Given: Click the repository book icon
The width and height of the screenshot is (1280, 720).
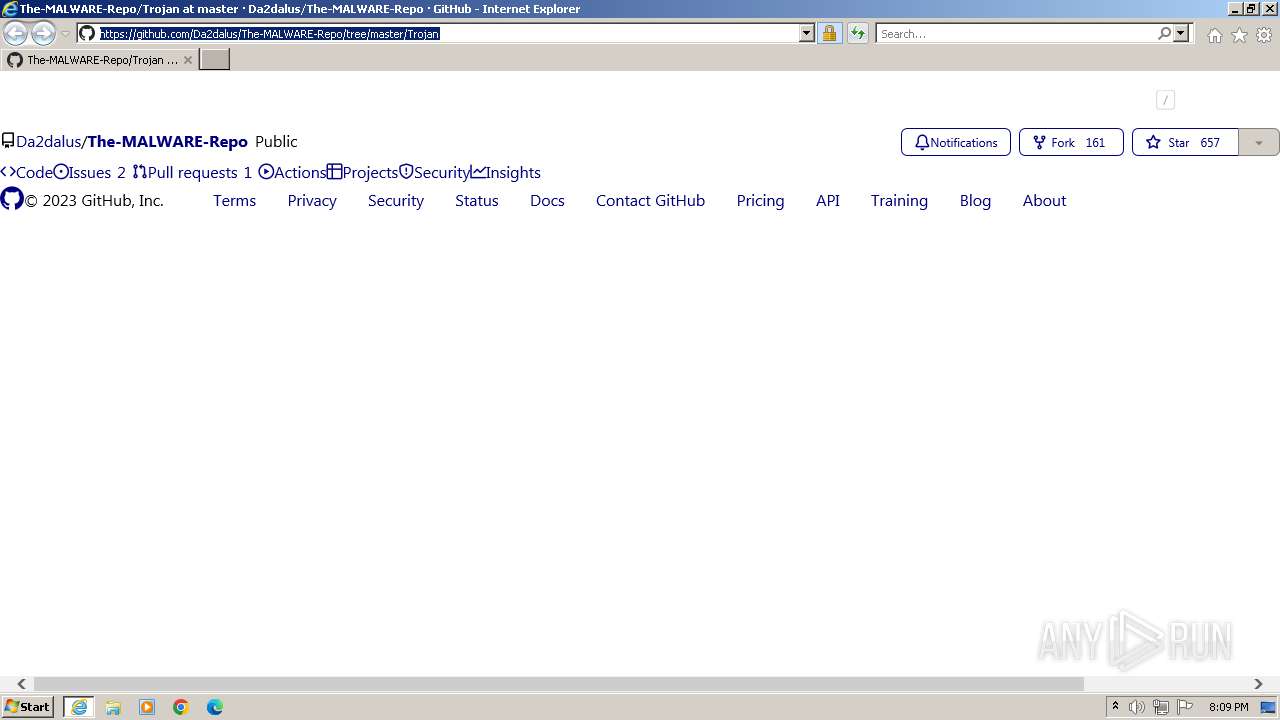Looking at the screenshot, I should pyautogui.click(x=8, y=141).
